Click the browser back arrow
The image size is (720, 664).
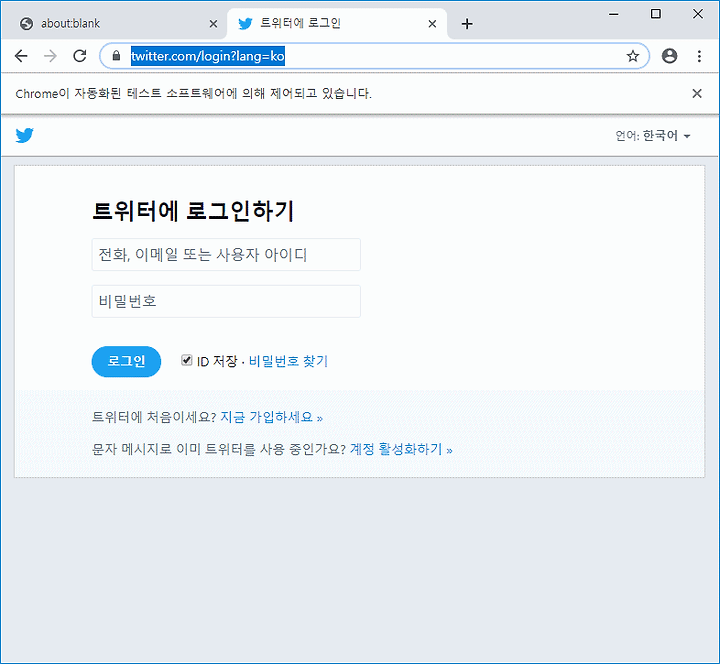coord(21,56)
